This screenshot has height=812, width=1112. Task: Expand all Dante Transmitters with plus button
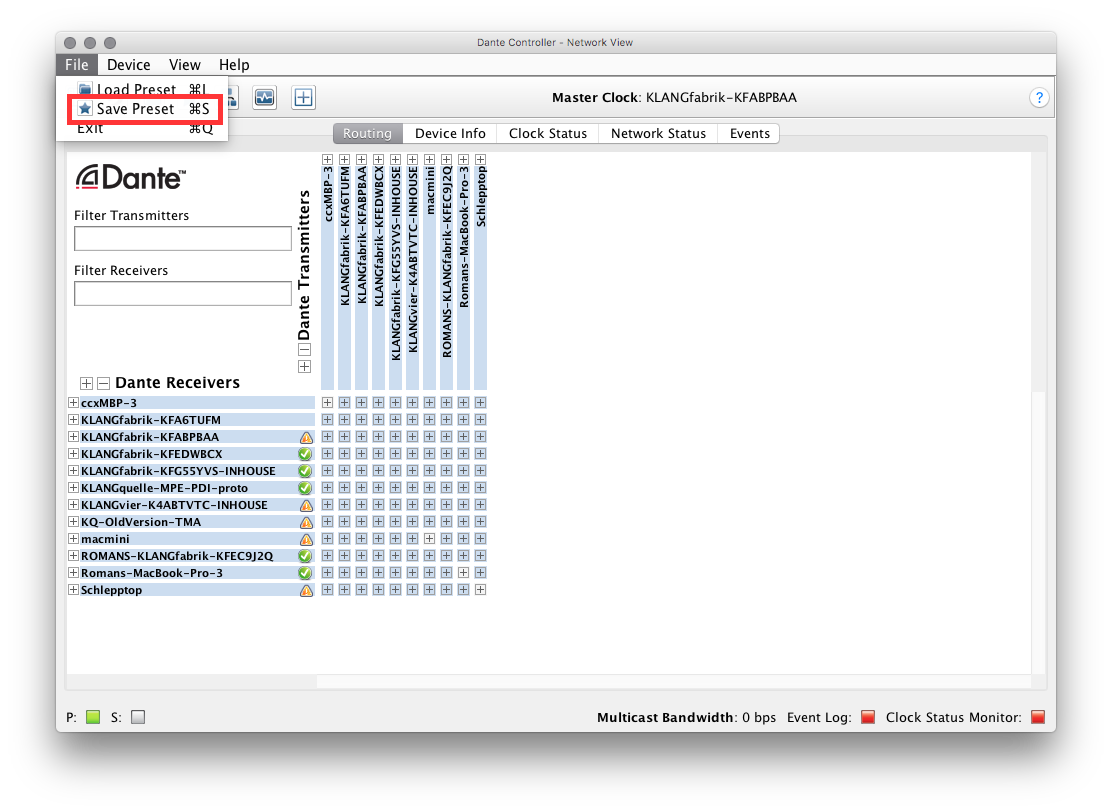tap(304, 366)
